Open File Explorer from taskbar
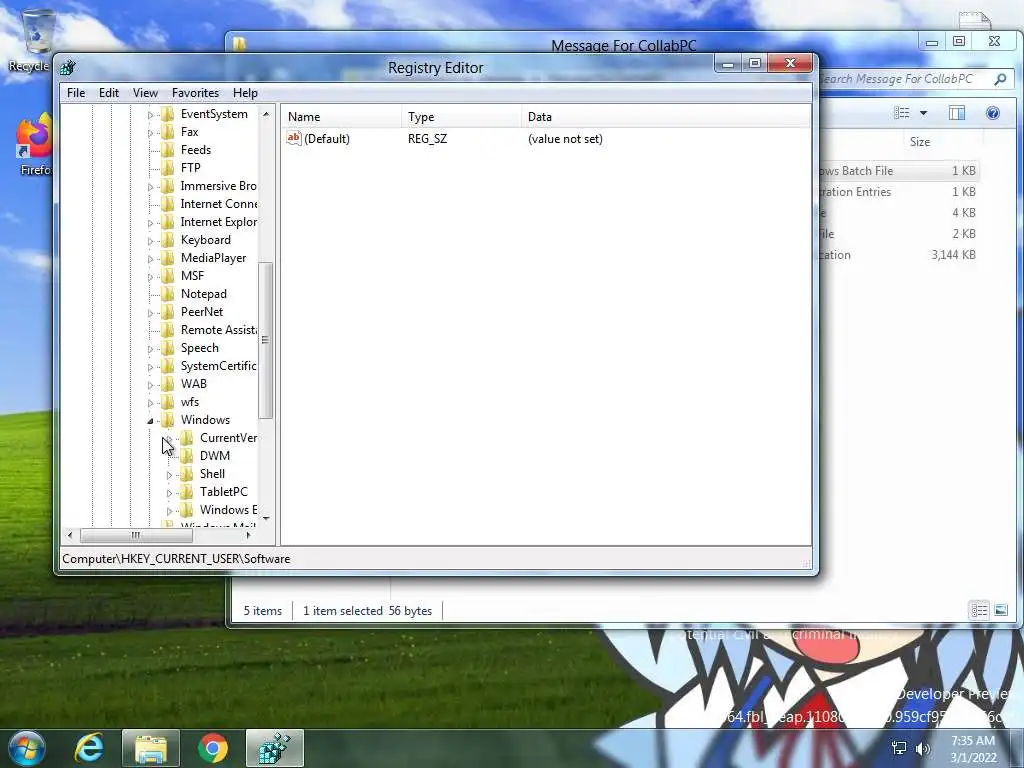Viewport: 1024px width, 768px height. (151, 748)
